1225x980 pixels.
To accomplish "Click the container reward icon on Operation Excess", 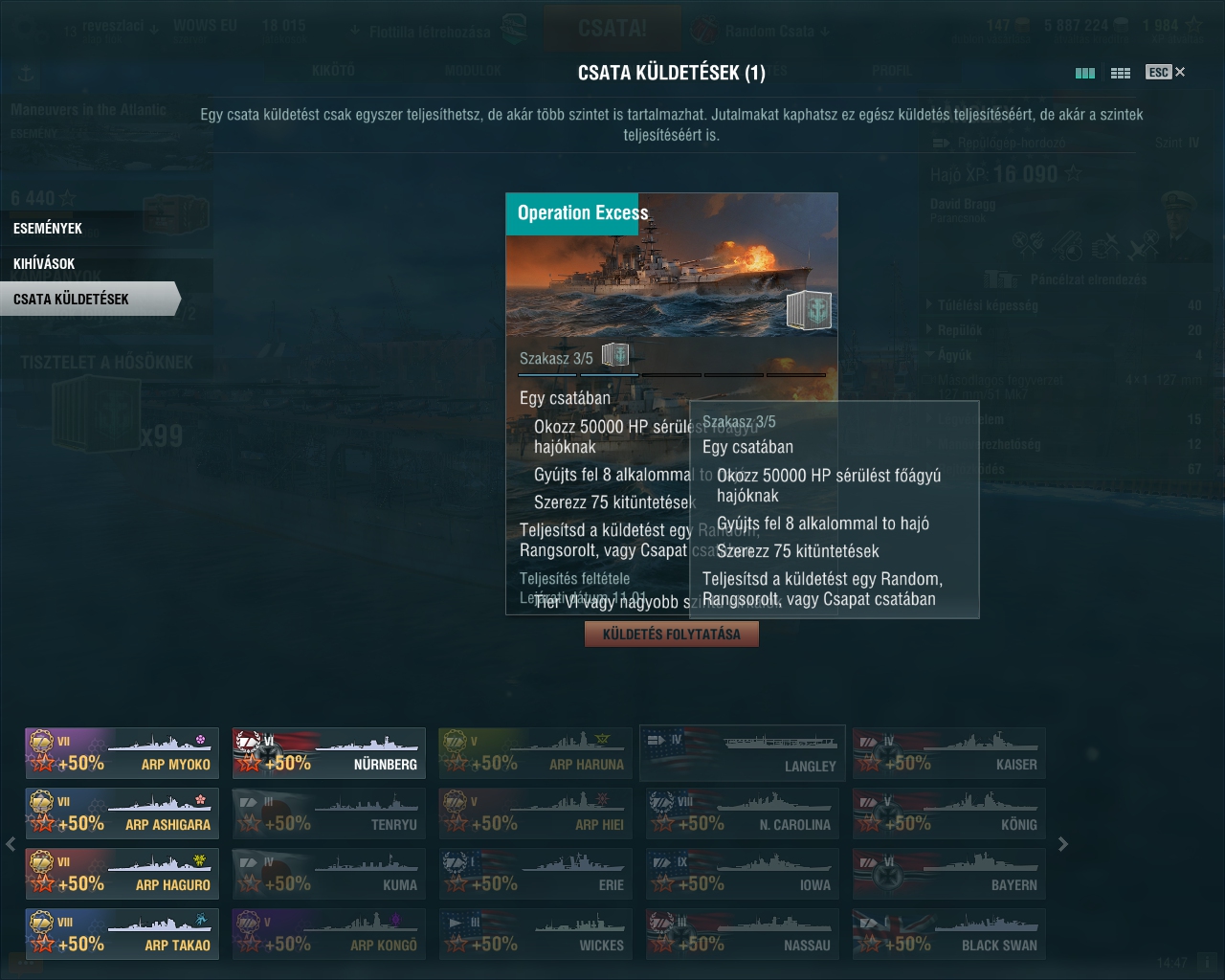I will click(809, 310).
